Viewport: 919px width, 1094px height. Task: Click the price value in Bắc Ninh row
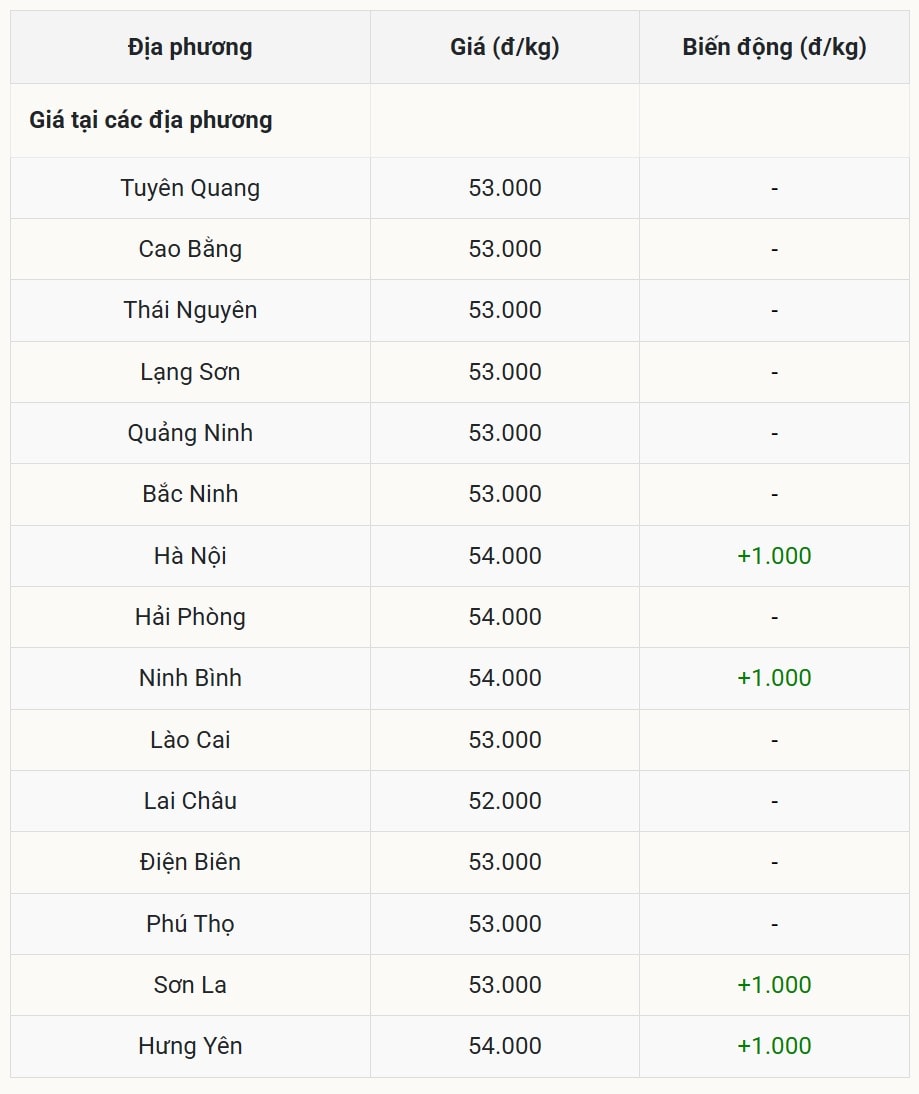(505, 494)
